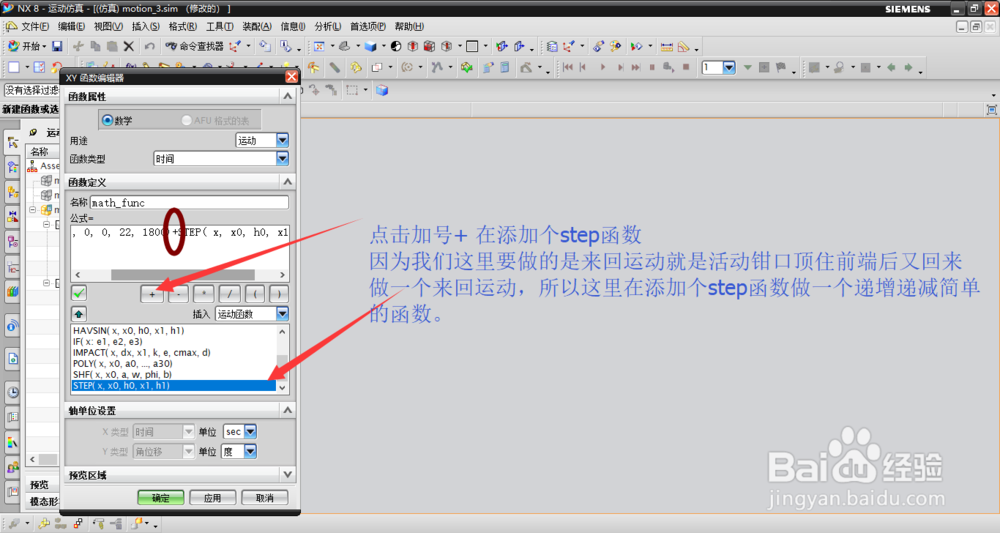Click the checkered finish flag icon
The image size is (1000, 533).
coord(781,67)
